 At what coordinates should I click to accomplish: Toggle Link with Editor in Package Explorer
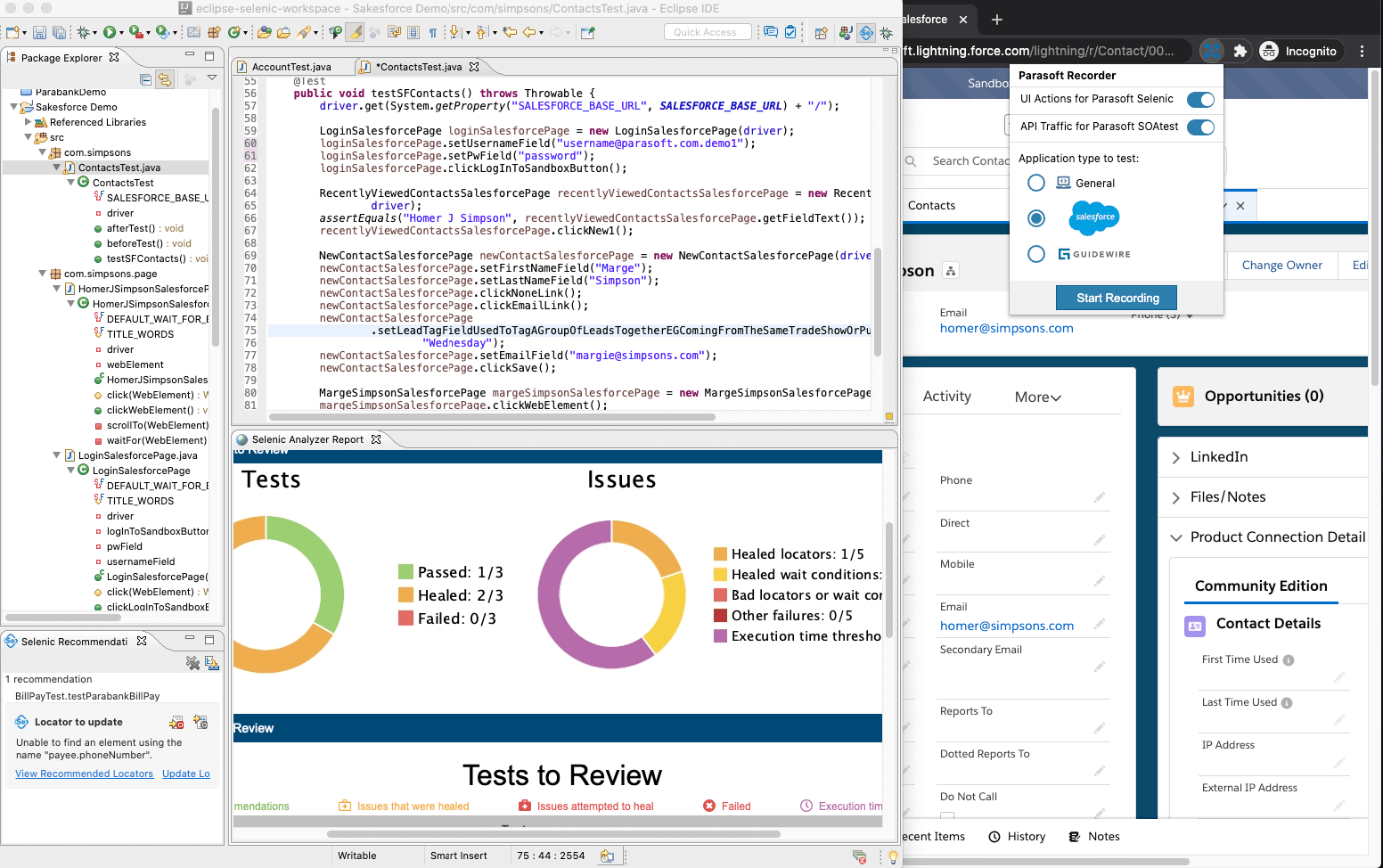(164, 79)
